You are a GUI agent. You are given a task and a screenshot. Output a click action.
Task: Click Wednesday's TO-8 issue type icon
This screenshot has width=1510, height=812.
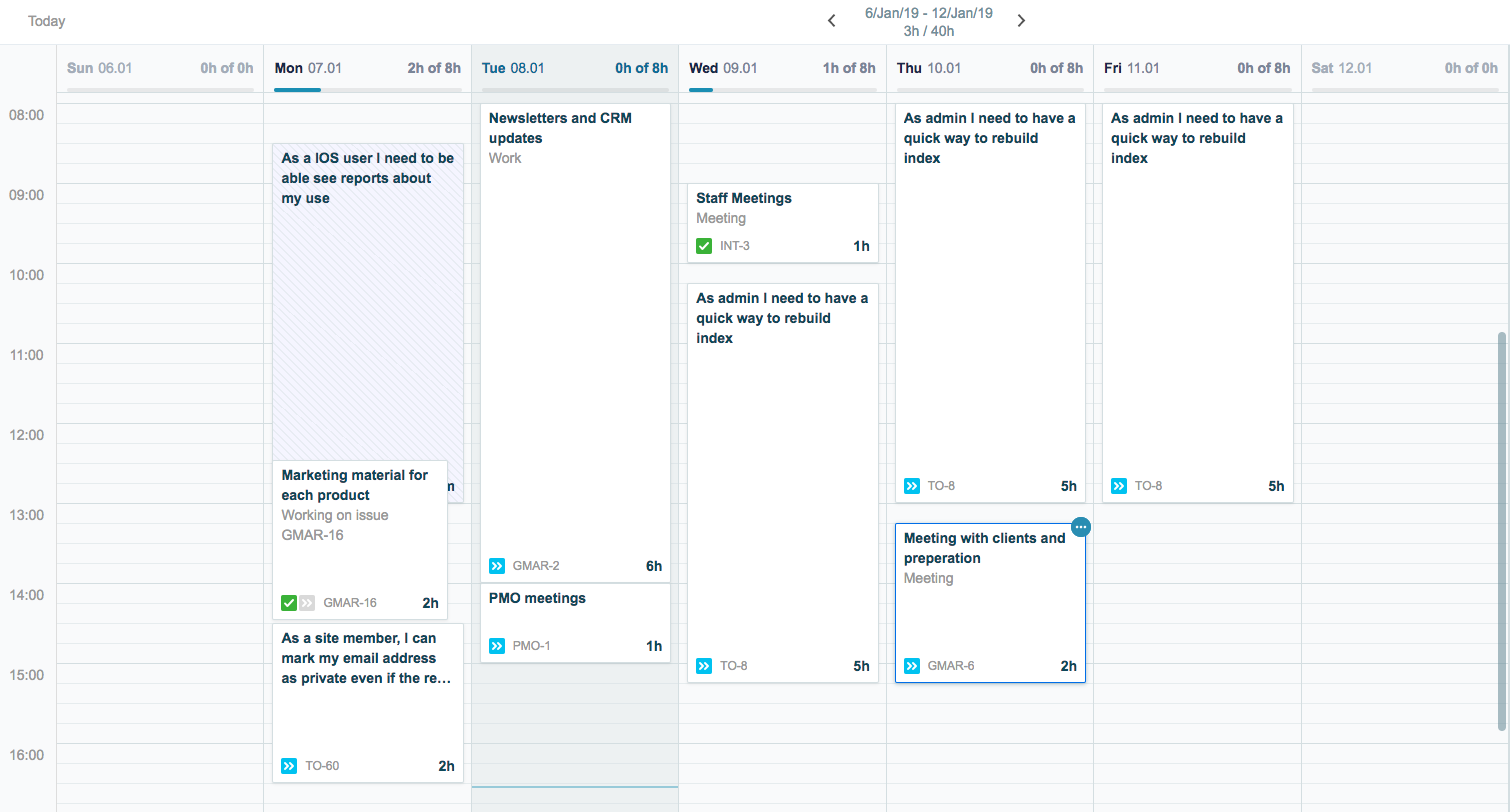[x=704, y=666]
